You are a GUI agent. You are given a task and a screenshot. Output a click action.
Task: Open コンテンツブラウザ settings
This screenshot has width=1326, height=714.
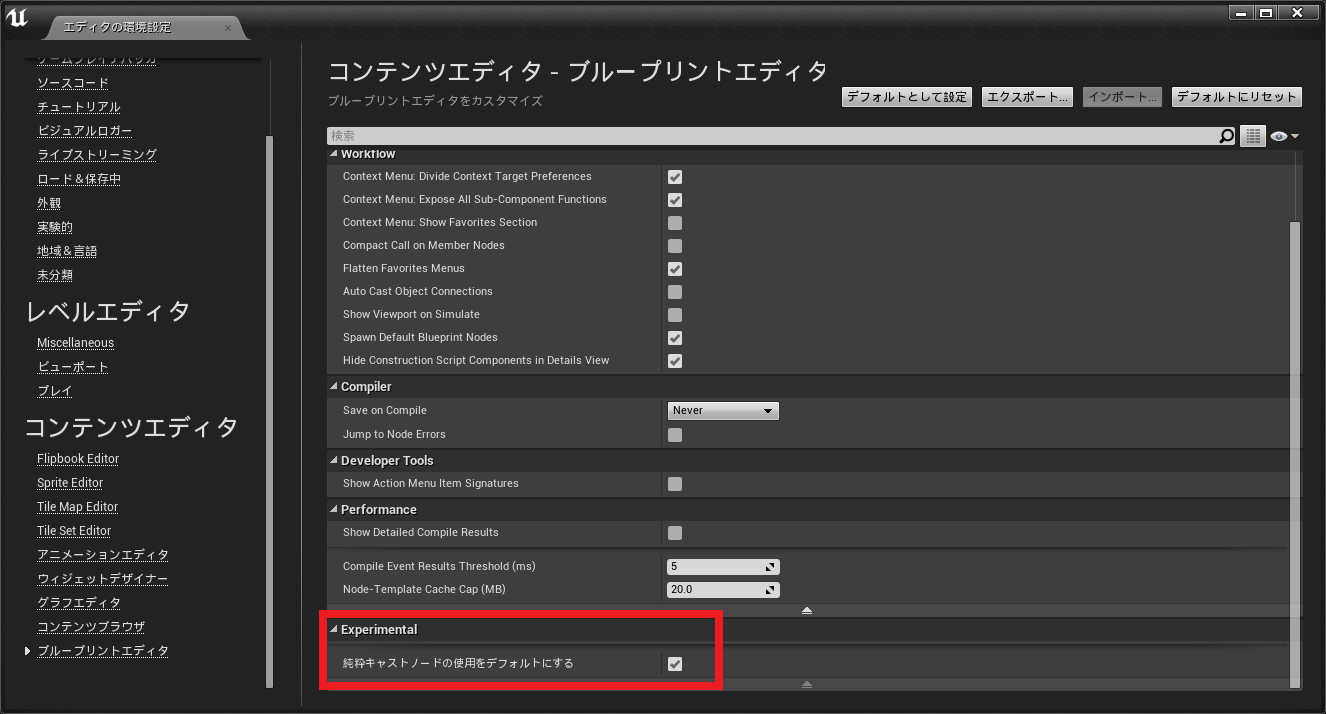click(91, 627)
